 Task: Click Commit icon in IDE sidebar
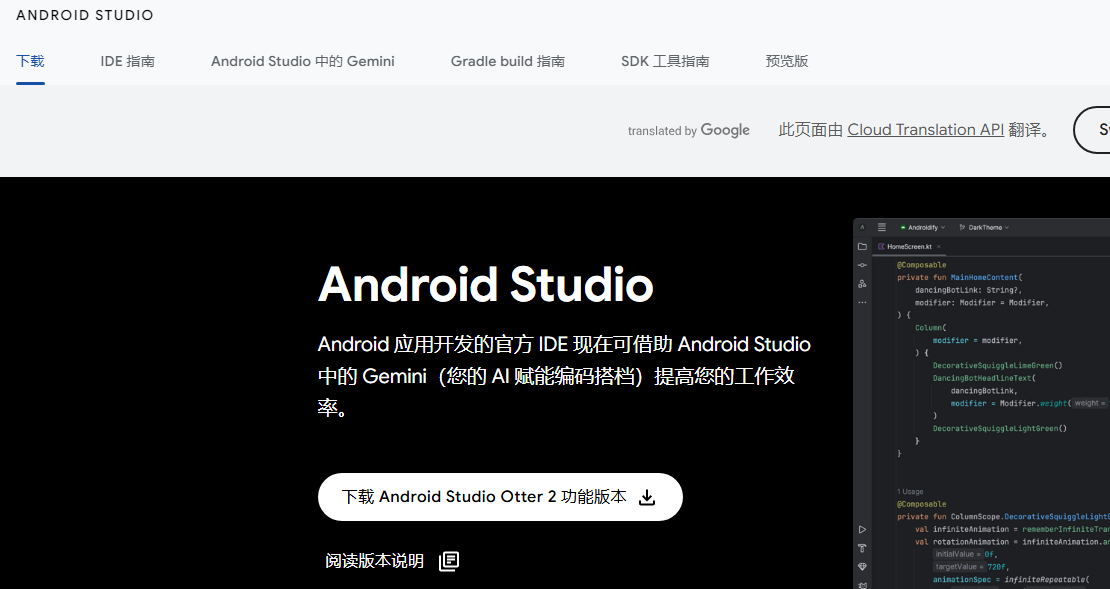[x=862, y=265]
